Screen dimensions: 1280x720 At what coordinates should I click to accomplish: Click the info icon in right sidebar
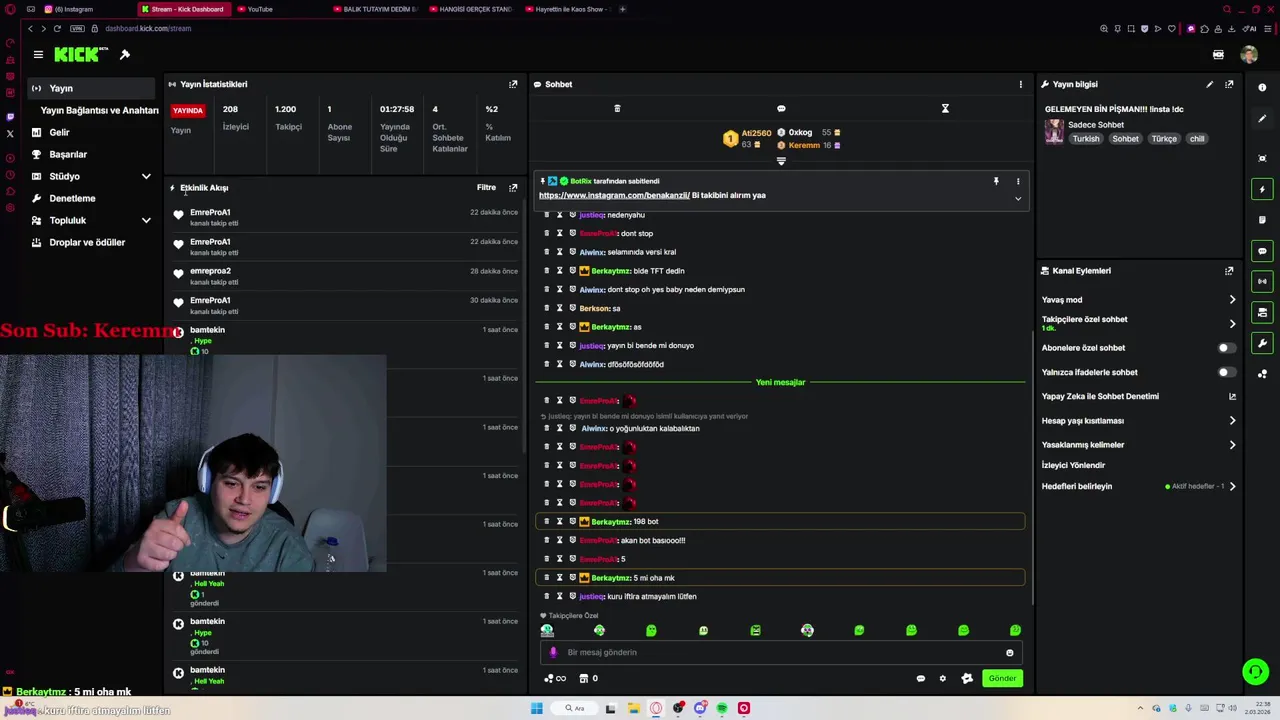pos(1262,88)
